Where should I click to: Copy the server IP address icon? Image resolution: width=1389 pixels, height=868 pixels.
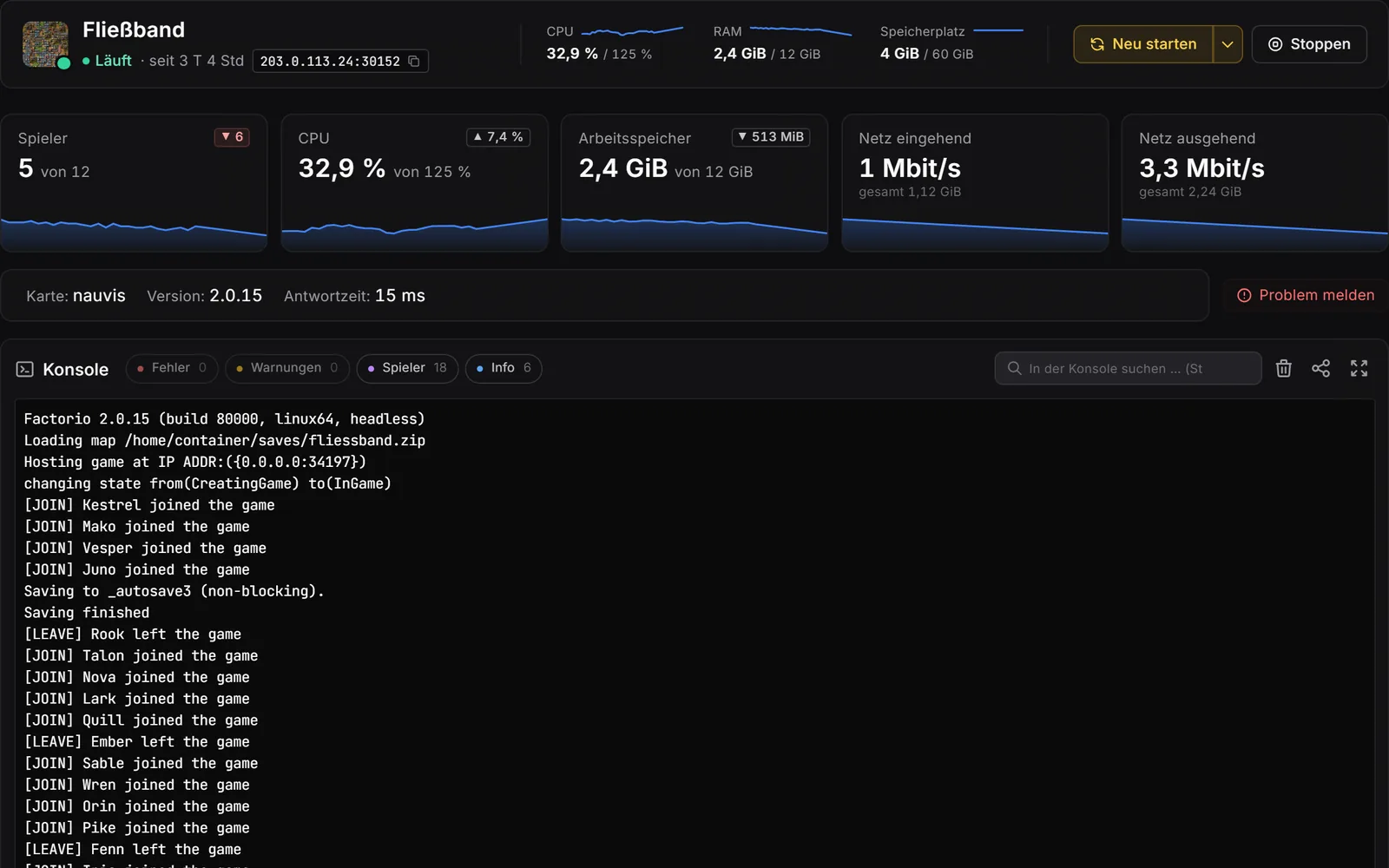(414, 61)
